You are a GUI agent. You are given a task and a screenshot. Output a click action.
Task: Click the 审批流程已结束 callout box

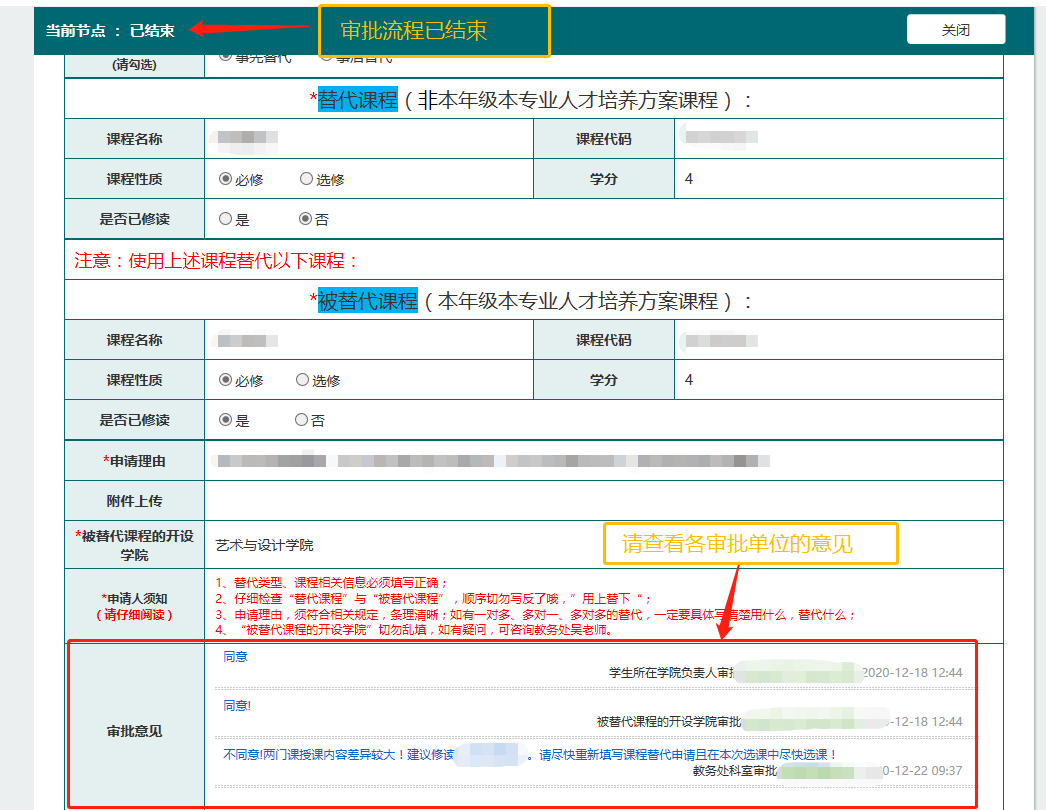434,31
